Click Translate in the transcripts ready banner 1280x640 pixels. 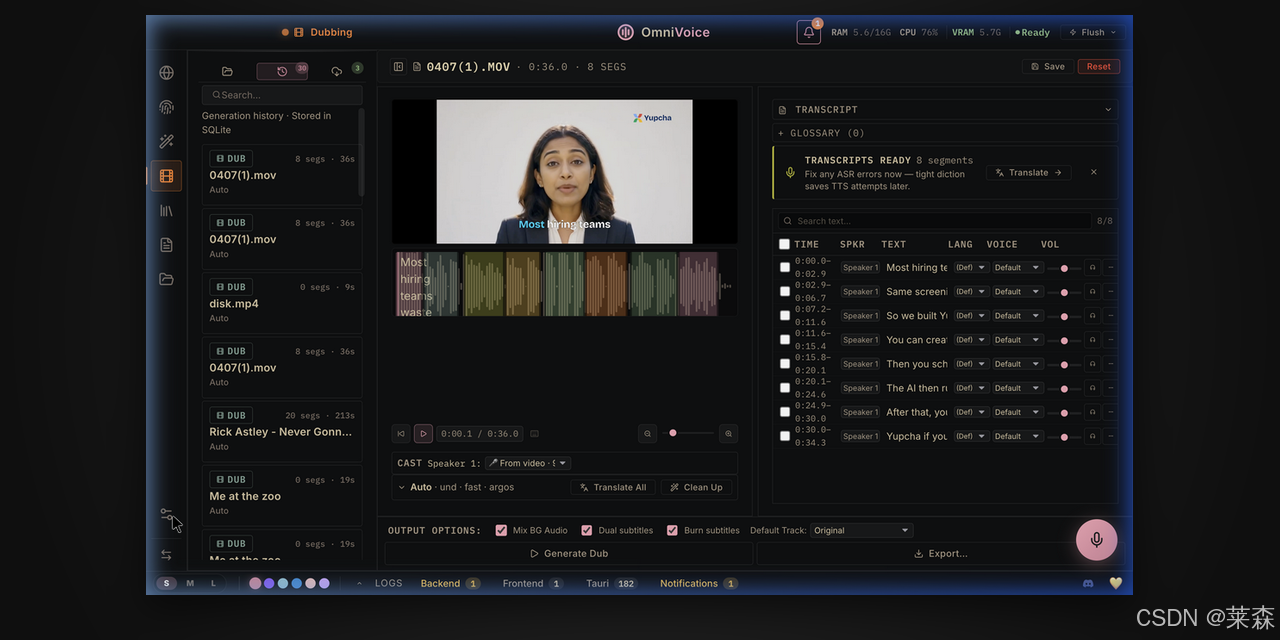tap(1028, 172)
